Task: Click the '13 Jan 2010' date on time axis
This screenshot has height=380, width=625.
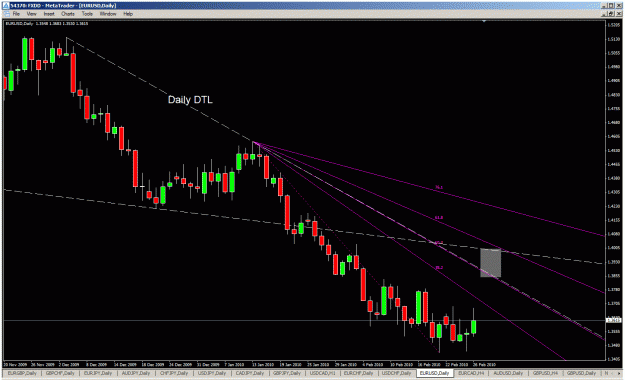Action: pyautogui.click(x=263, y=364)
